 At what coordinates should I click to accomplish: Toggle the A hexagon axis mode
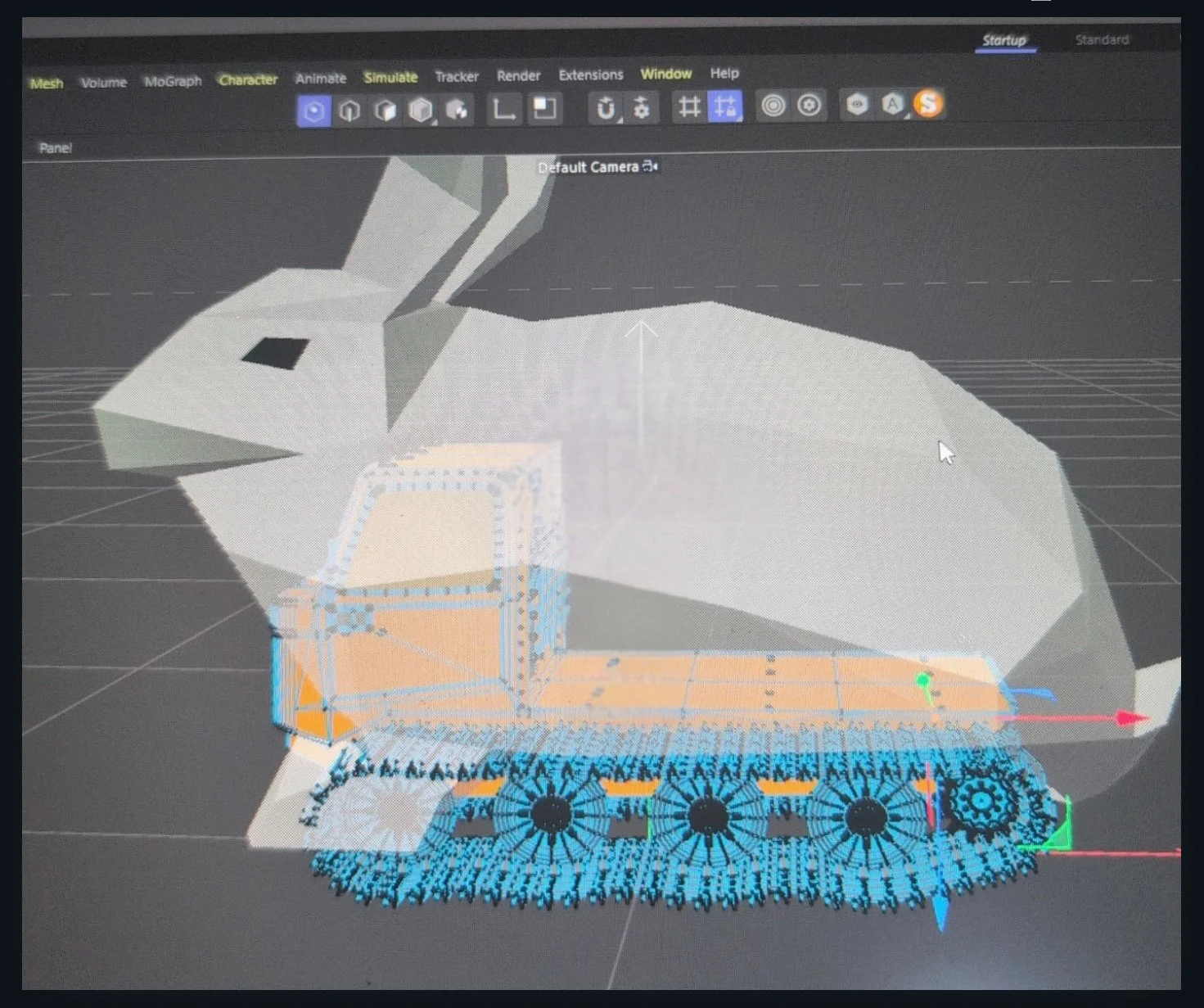pos(892,105)
